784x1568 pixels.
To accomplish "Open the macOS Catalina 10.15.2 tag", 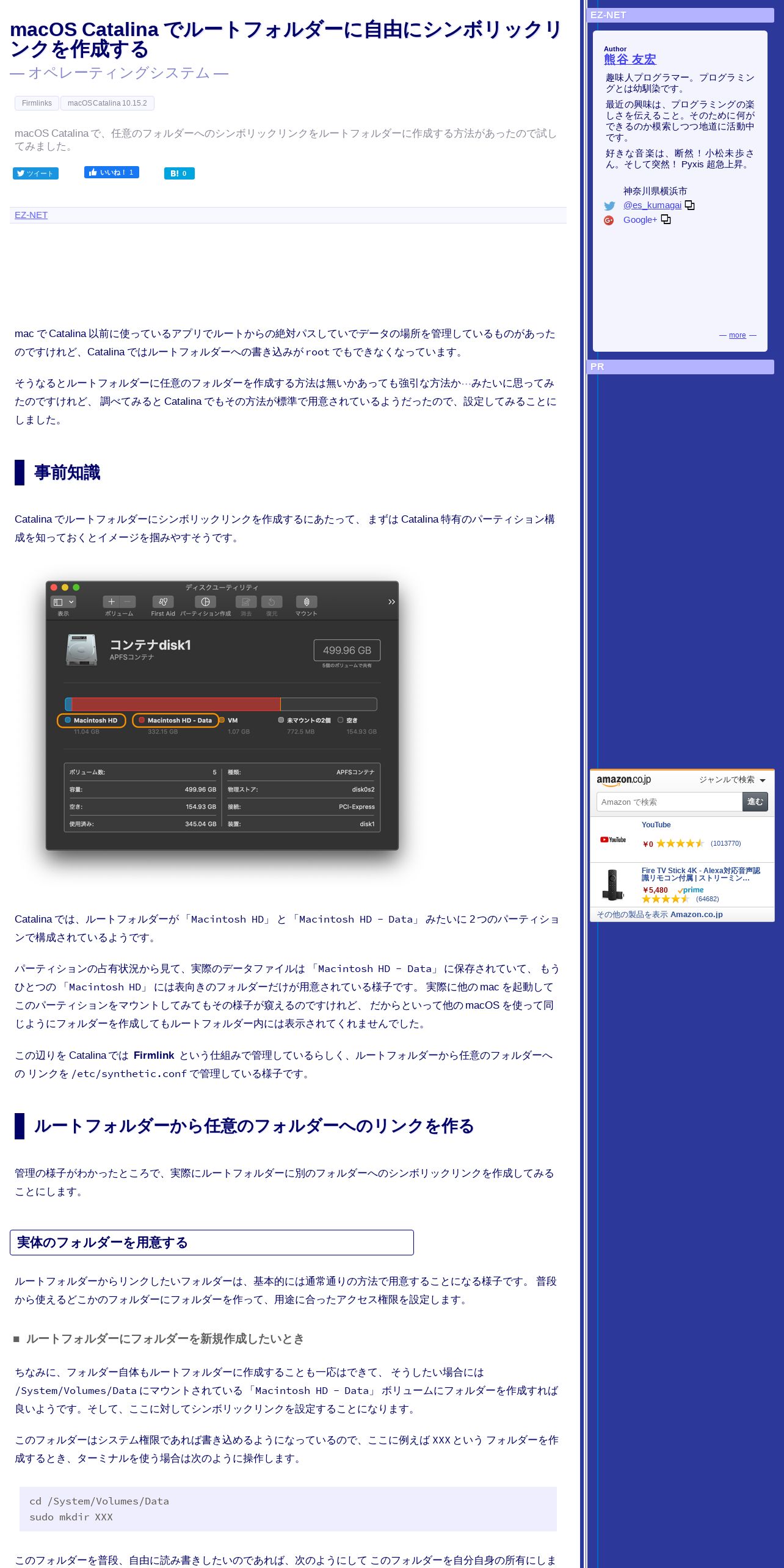I will click(107, 103).
